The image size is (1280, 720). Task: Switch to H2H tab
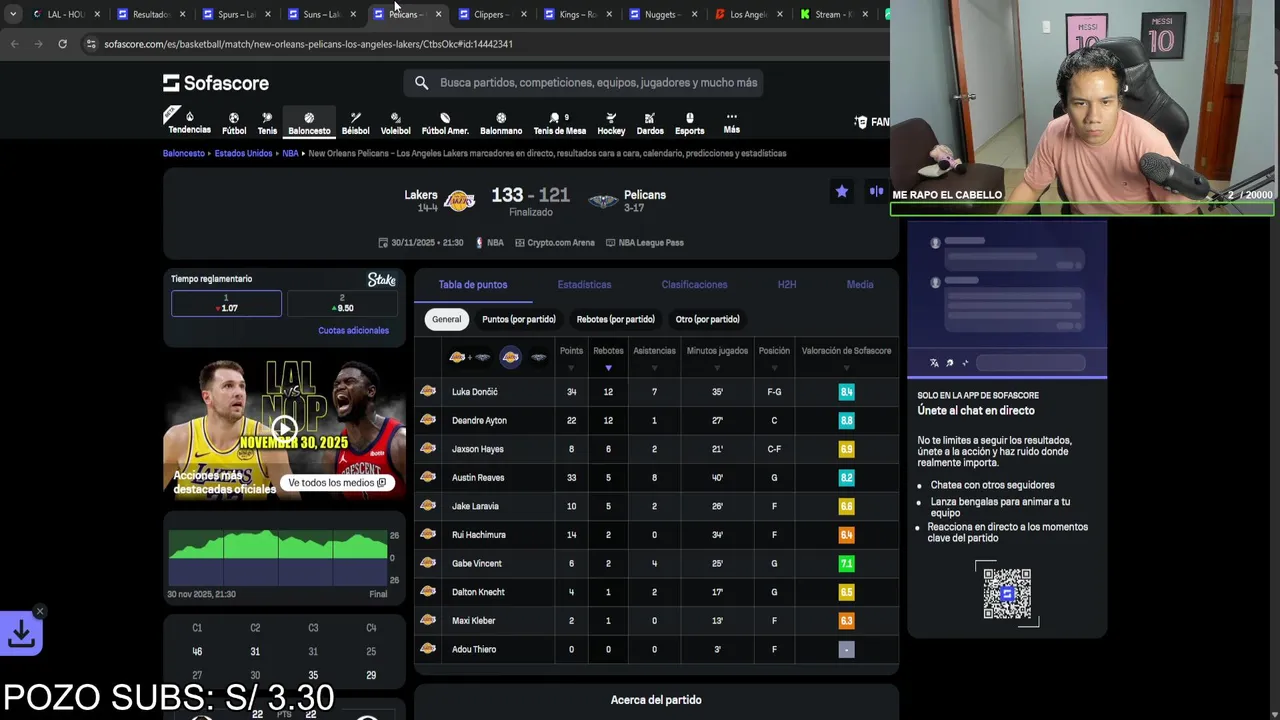click(787, 285)
